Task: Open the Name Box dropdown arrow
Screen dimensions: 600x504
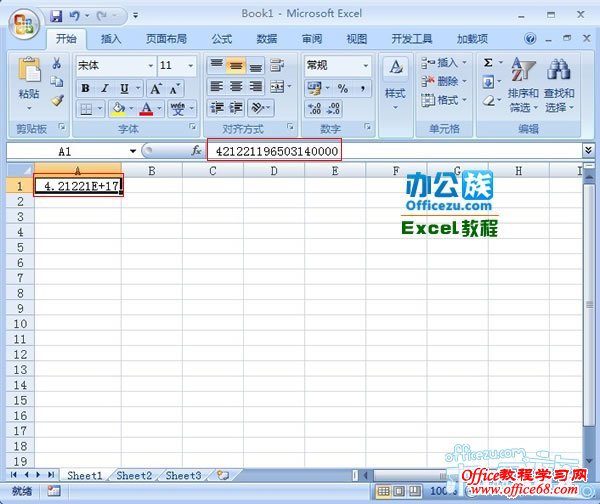Action: [132, 151]
